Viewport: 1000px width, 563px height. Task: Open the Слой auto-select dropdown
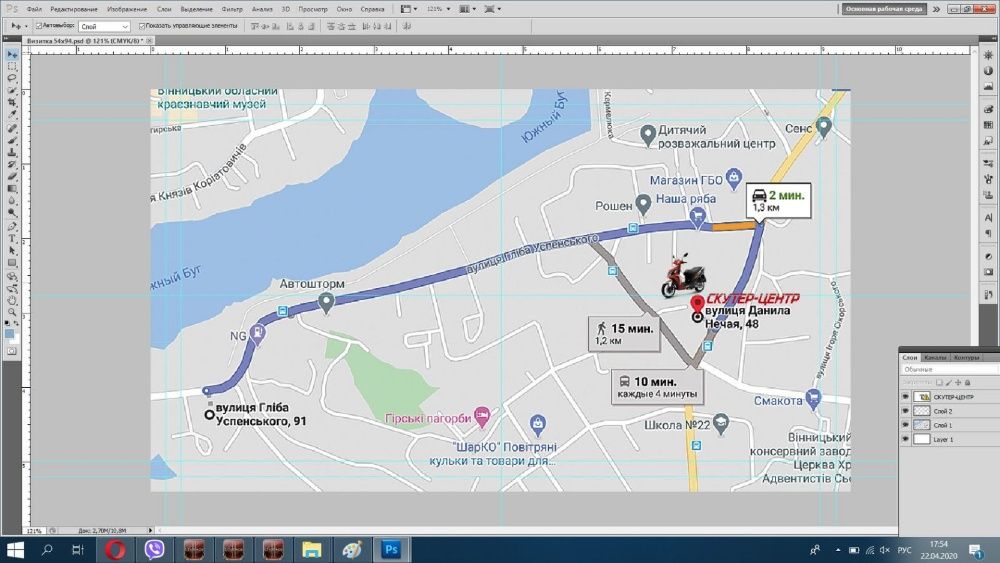tap(104, 26)
